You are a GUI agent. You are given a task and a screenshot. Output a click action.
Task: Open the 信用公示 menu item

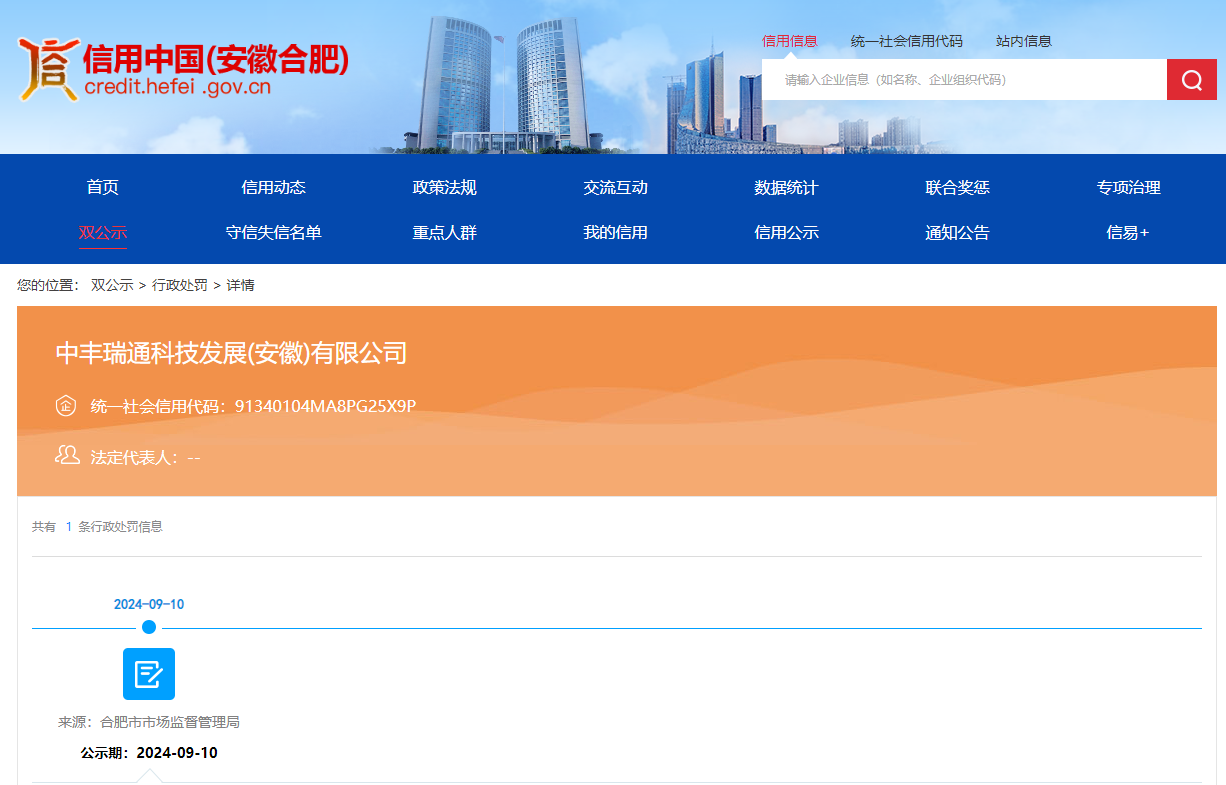[786, 232]
